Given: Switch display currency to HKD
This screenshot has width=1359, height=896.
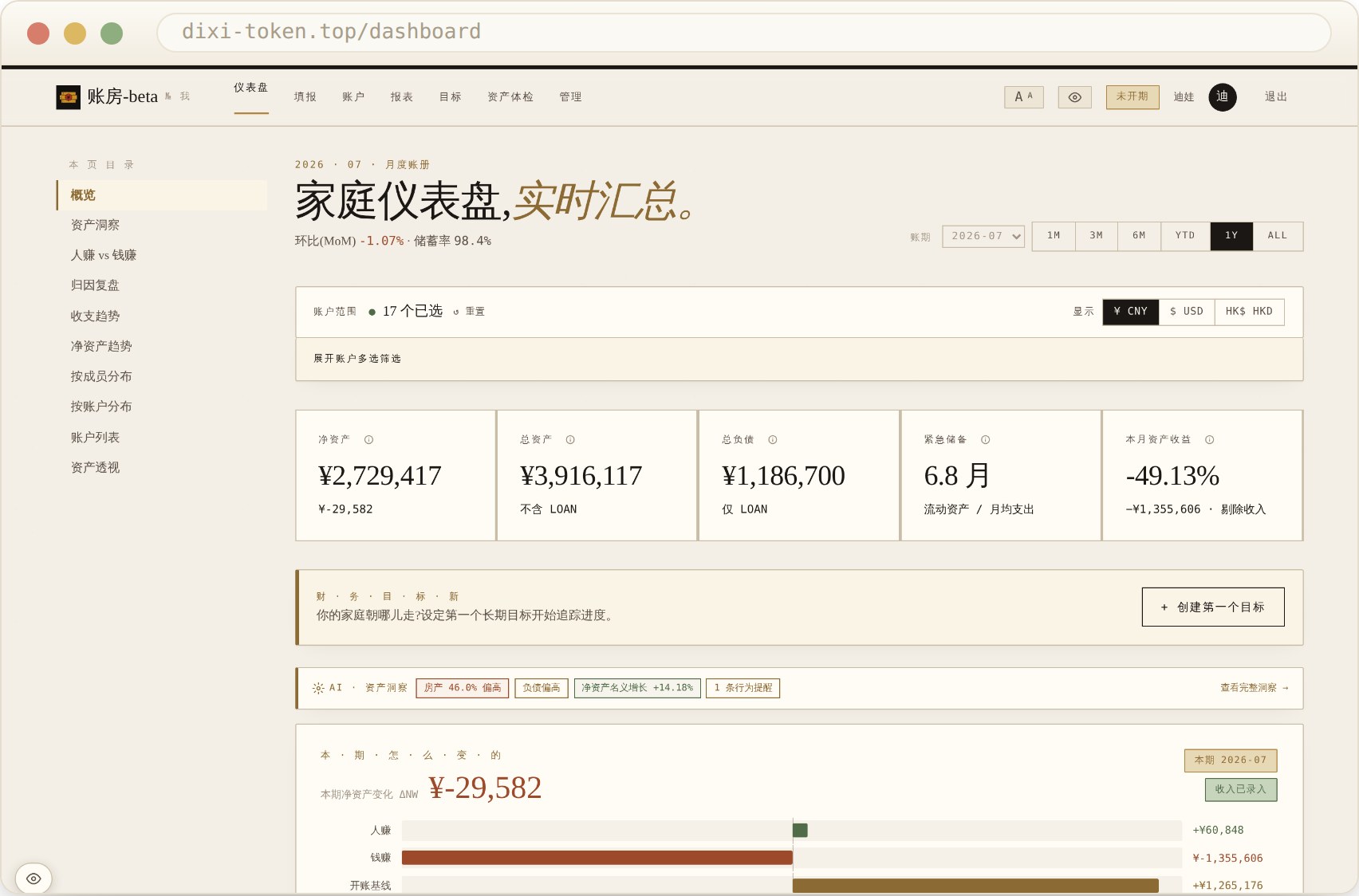Looking at the screenshot, I should point(1249,312).
